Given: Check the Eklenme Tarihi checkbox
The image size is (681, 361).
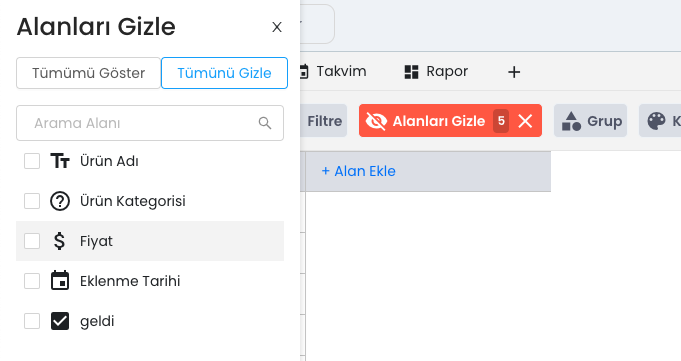Looking at the screenshot, I should (32, 281).
